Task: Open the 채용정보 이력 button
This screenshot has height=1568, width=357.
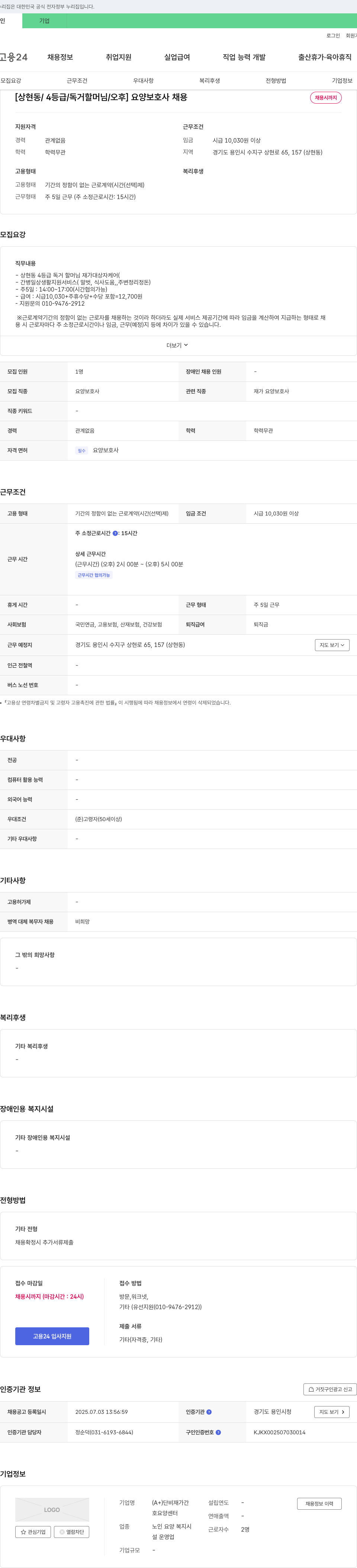Action: [319, 1503]
